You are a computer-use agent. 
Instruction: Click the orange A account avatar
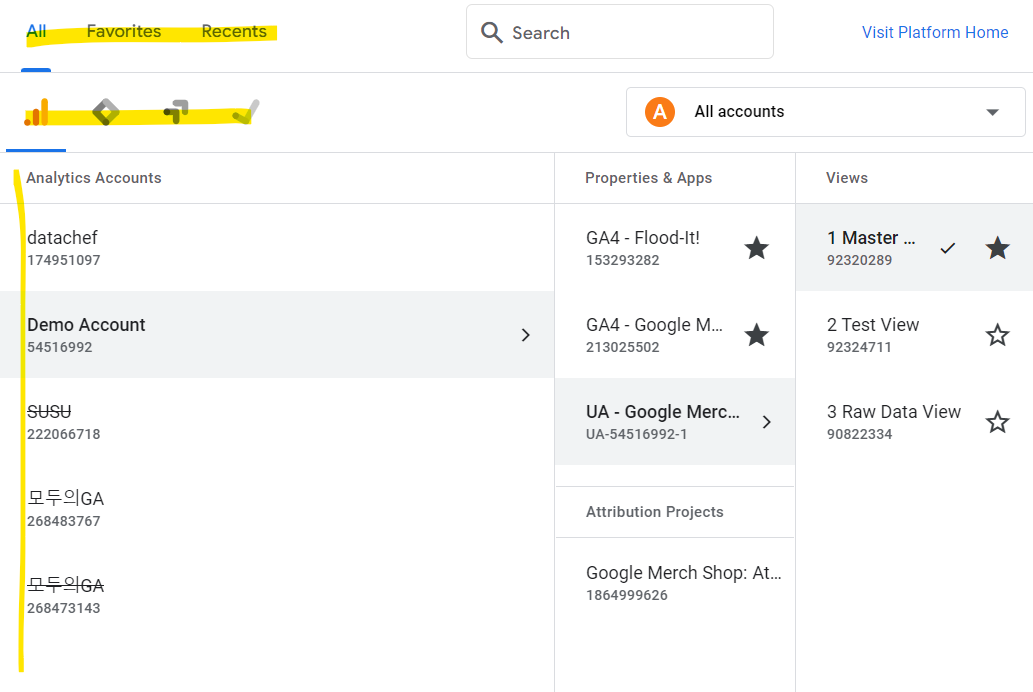pyautogui.click(x=659, y=112)
